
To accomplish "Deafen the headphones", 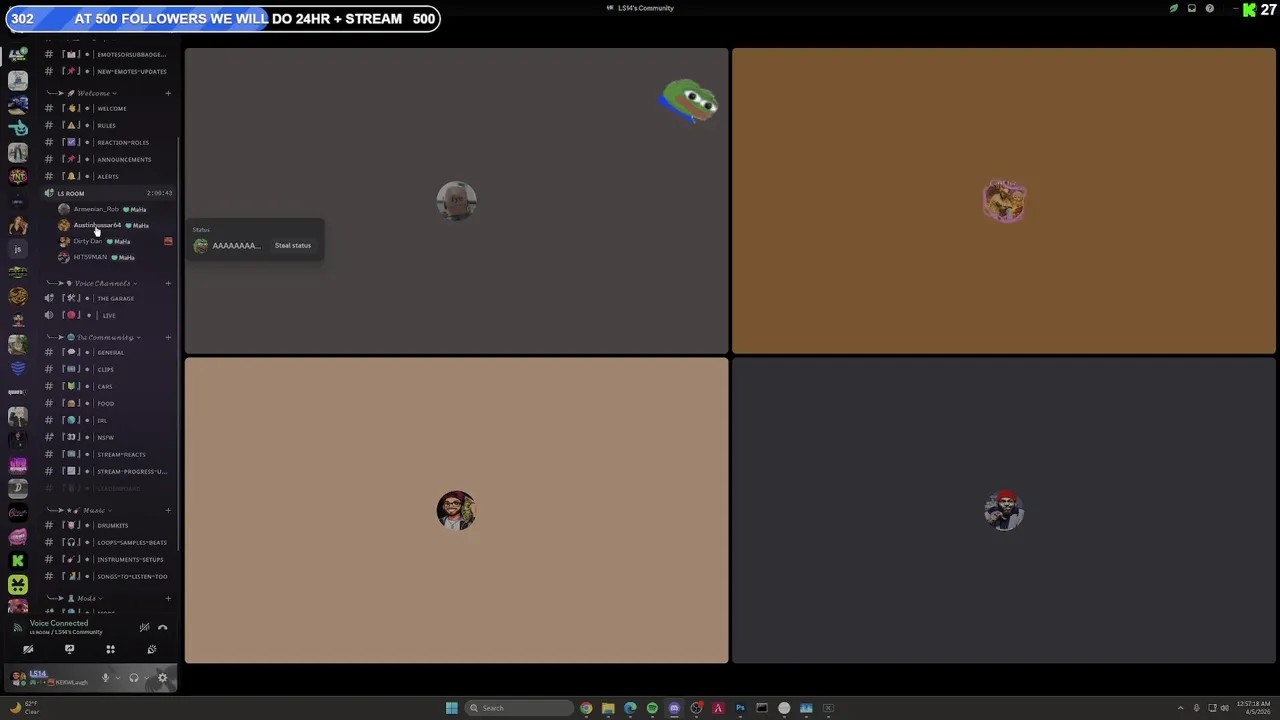I will (133, 677).
